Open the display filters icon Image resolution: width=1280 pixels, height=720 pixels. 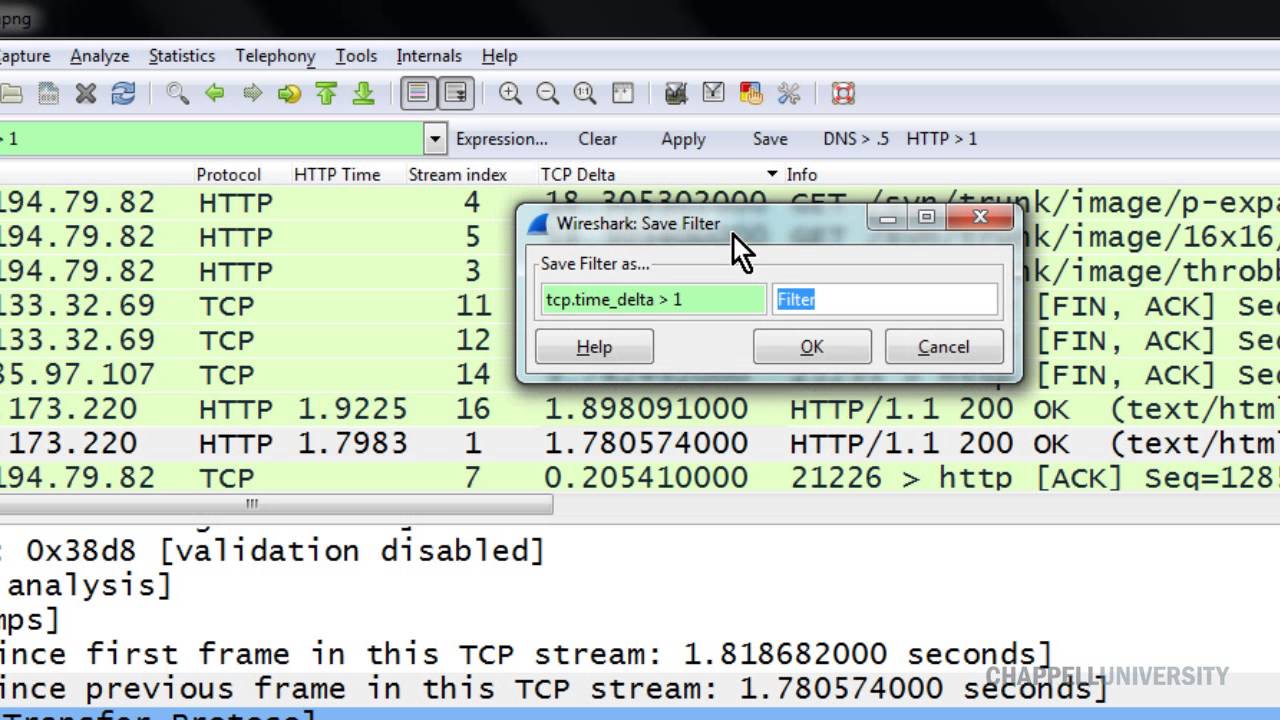[713, 94]
